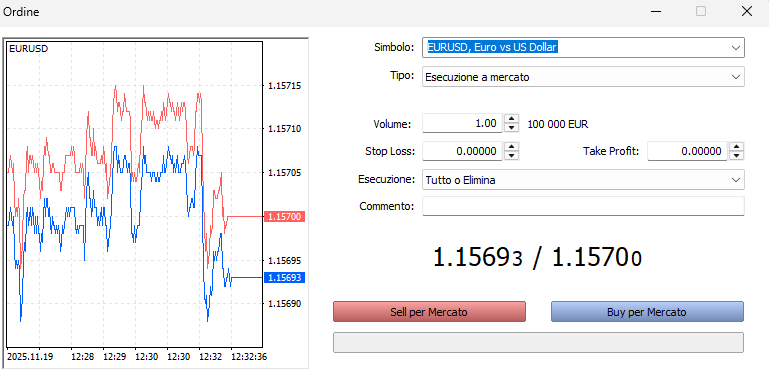This screenshot has height=380, width=769.
Task: Click the 1.15695 price axis label
Action: pos(284,260)
